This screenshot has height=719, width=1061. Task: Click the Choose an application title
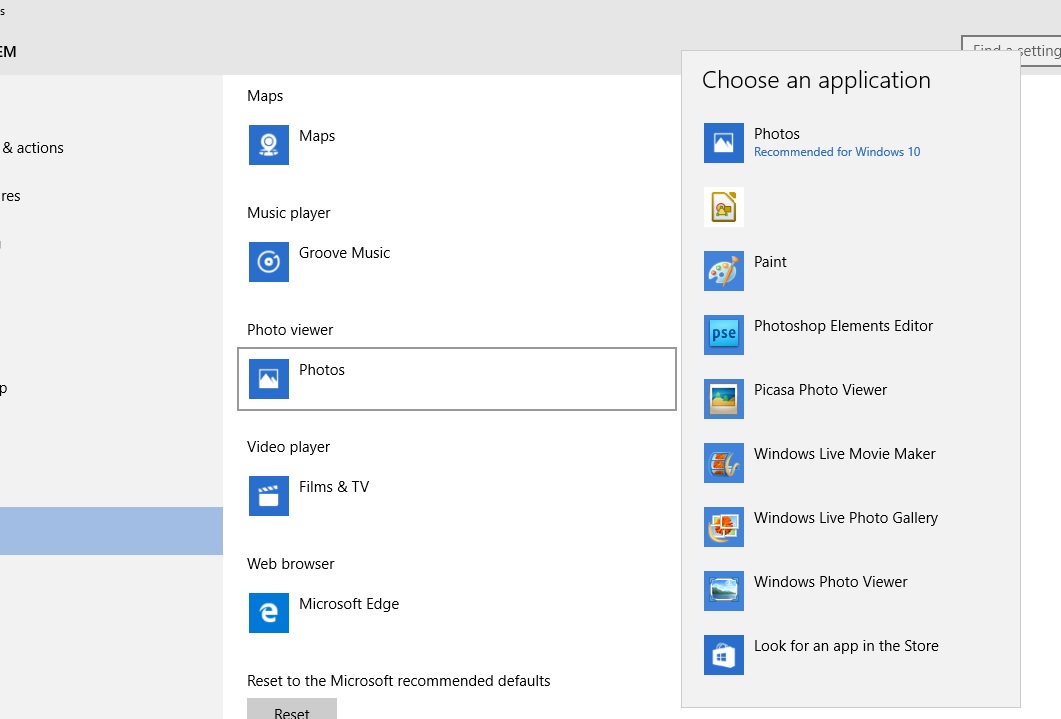(816, 80)
